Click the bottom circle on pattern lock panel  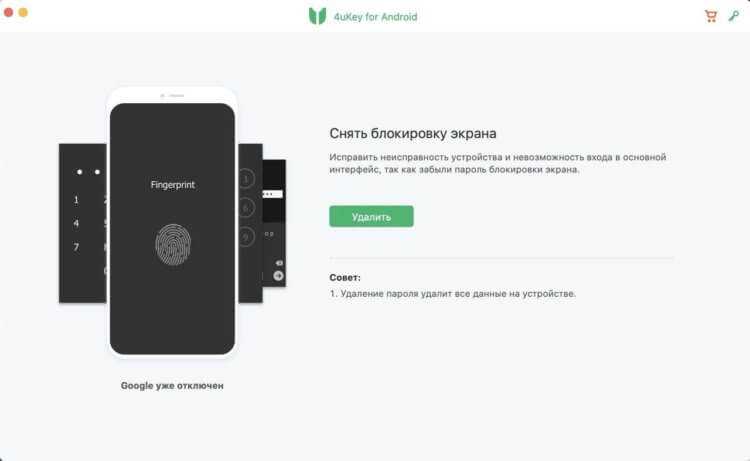point(246,236)
